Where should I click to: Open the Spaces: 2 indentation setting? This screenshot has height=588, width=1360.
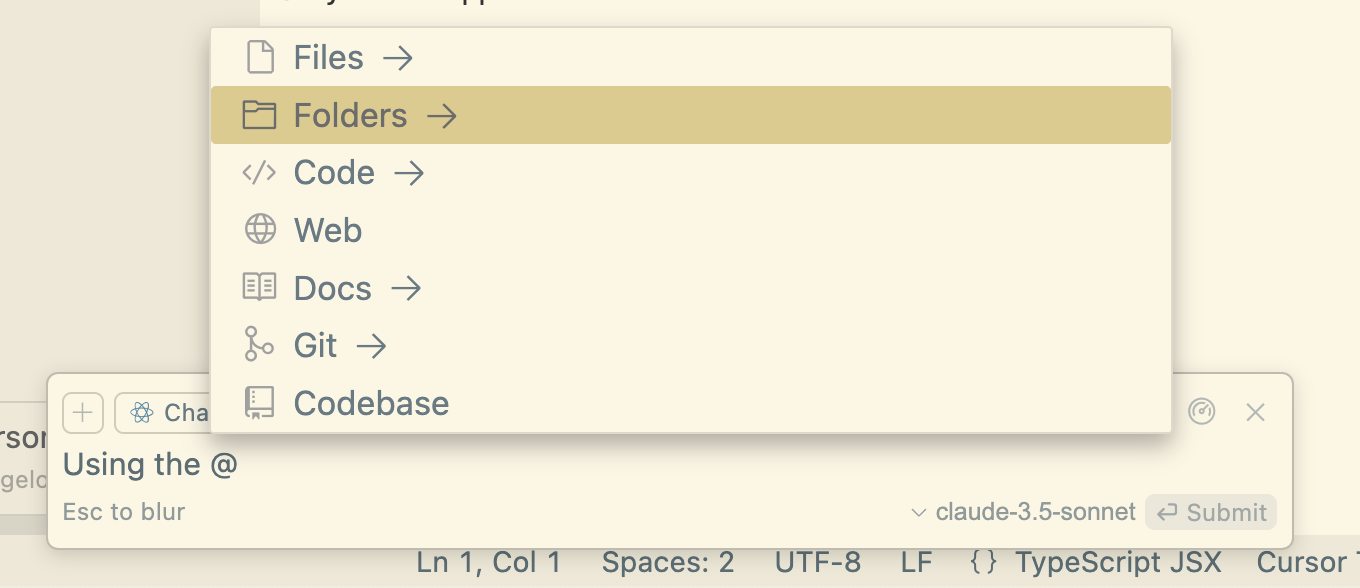[668, 563]
